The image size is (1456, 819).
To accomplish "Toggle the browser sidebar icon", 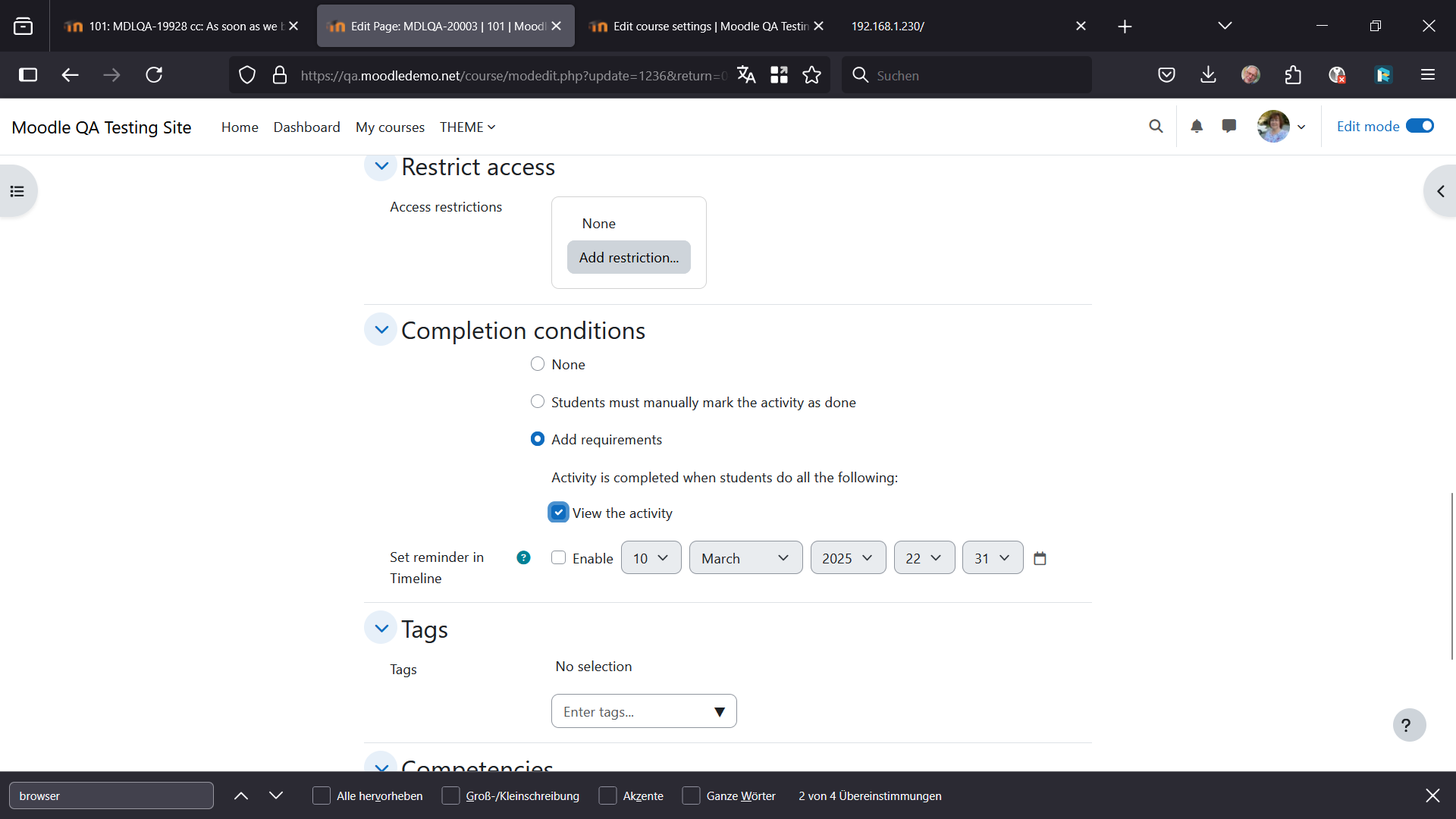I will [x=28, y=75].
